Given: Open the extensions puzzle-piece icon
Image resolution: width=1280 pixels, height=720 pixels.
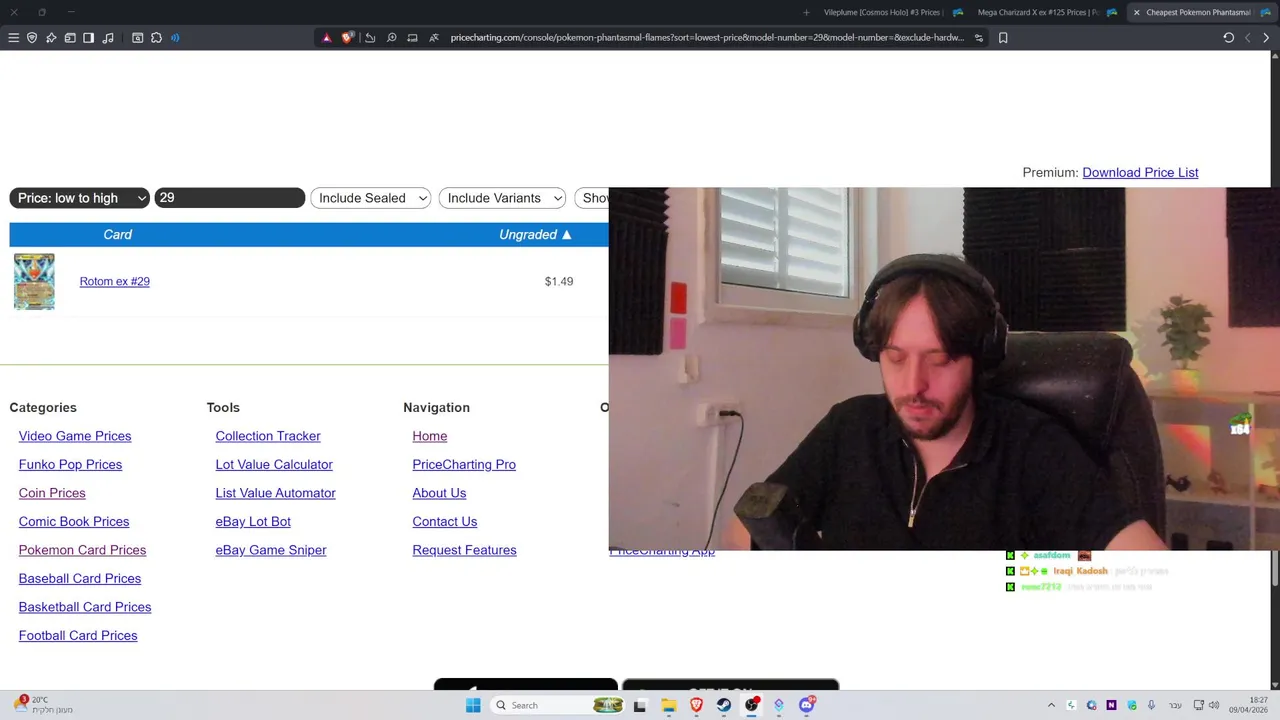Looking at the screenshot, I should coord(156,38).
